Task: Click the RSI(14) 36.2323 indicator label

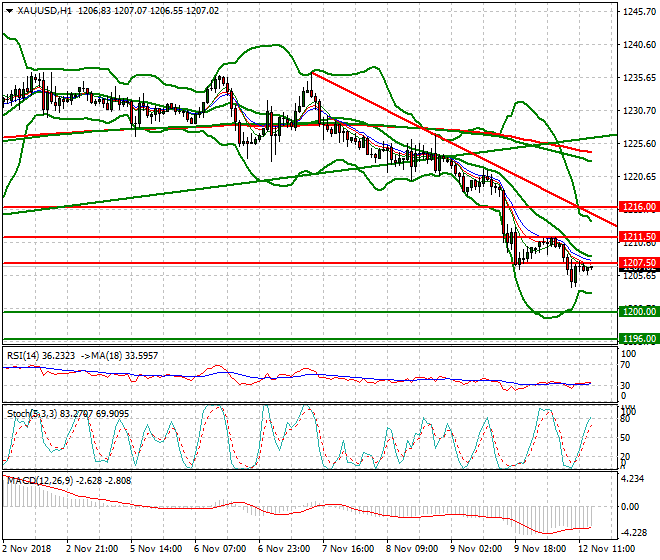Action: 41,356
